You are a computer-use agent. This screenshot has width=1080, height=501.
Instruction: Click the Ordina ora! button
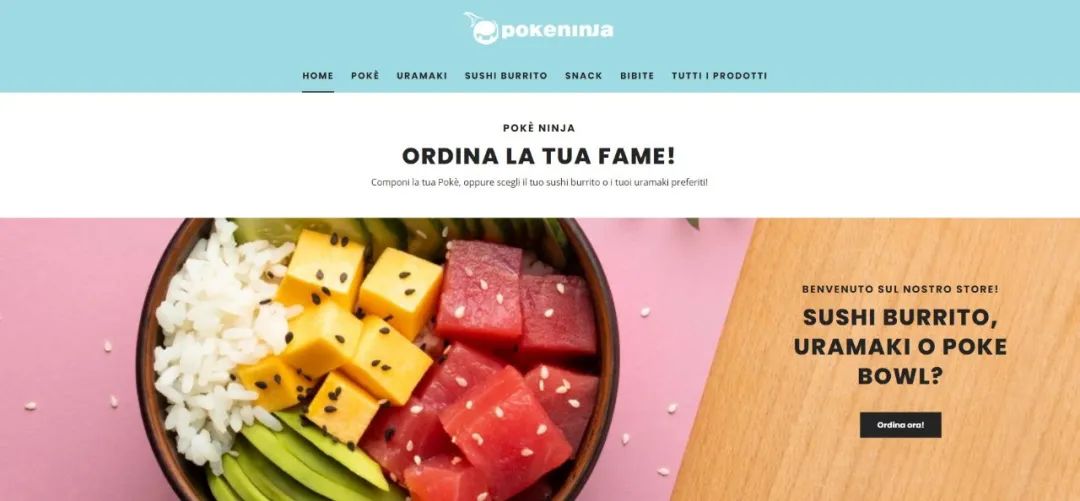(900, 425)
